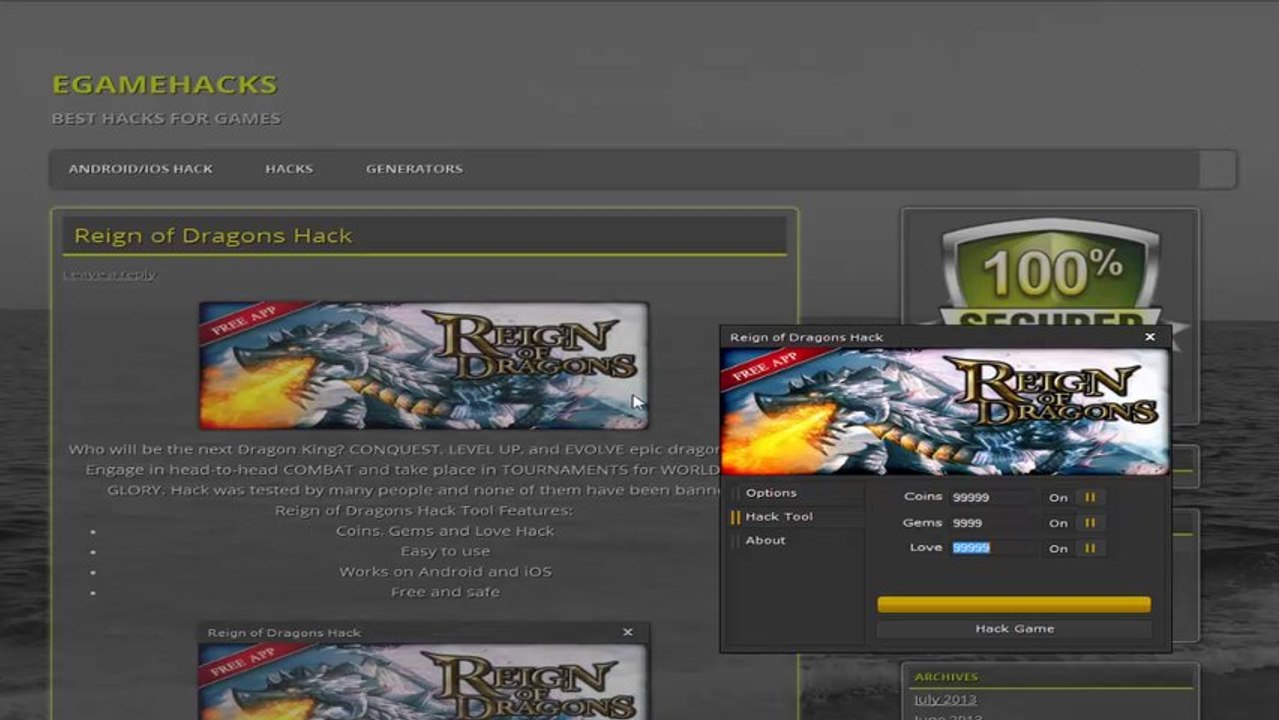The height and width of the screenshot is (720, 1279).
Task: Open the Generators menu item
Action: coord(414,169)
